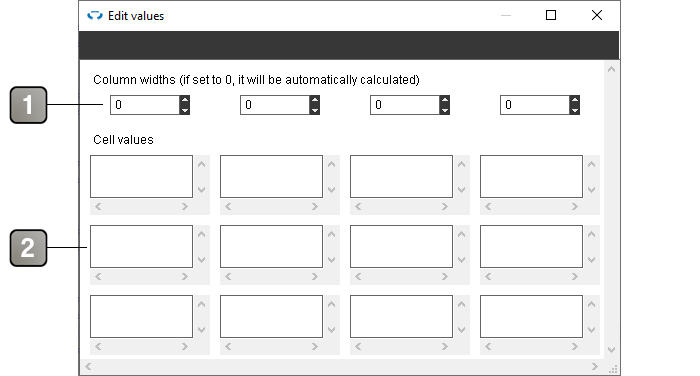The width and height of the screenshot is (700, 376).
Task: Click up arrow of first cell's scrollbar
Action: point(201,164)
